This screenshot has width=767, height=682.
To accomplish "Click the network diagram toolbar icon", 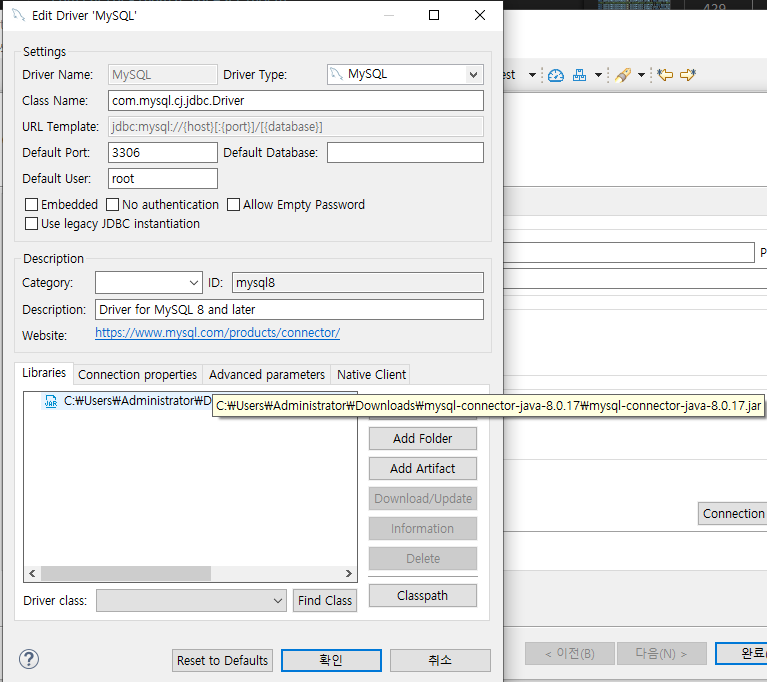I will coord(579,75).
